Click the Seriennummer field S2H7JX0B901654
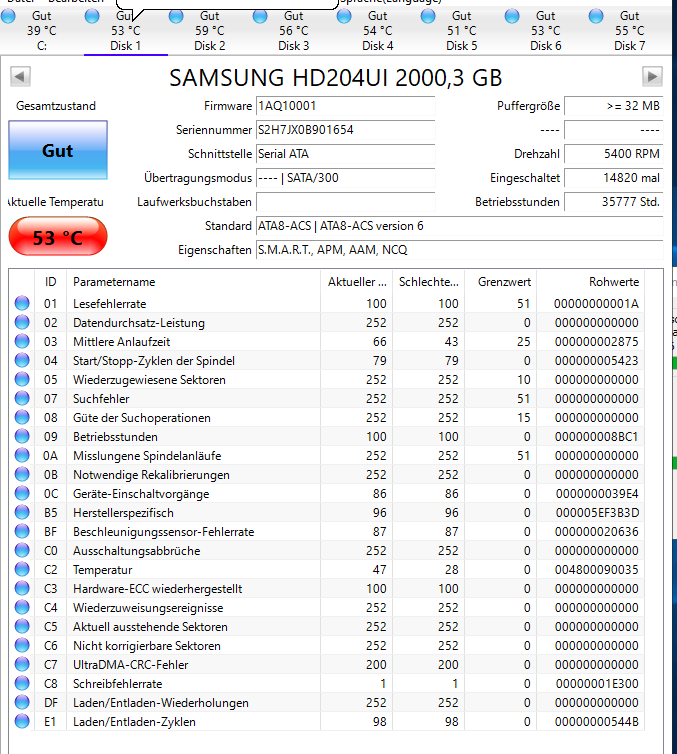Screen dimensions: 677x754 [346, 130]
